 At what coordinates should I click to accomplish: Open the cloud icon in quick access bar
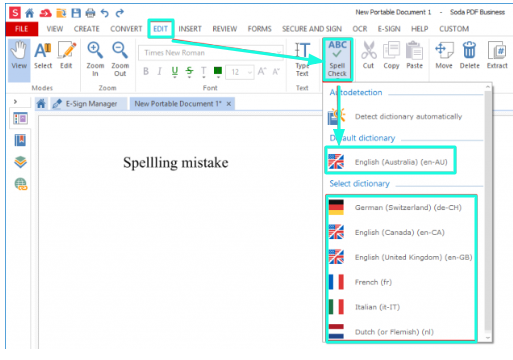[x=45, y=13]
